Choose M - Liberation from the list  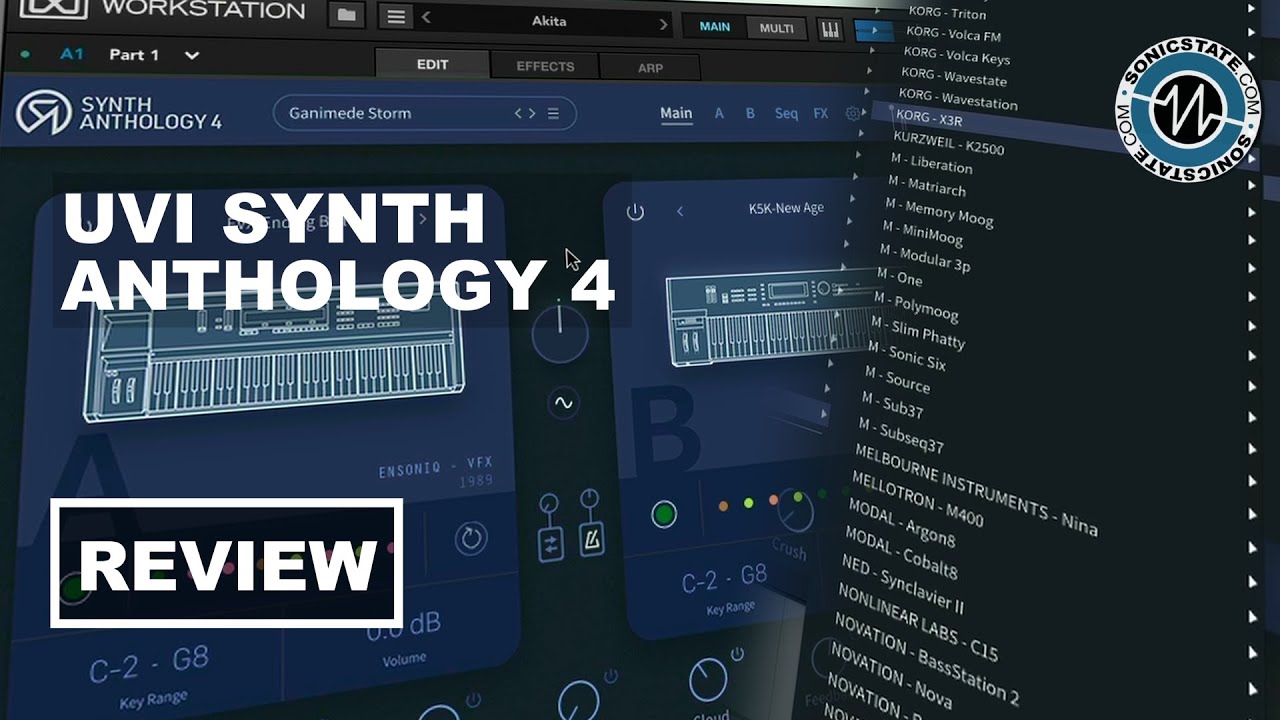coord(930,163)
